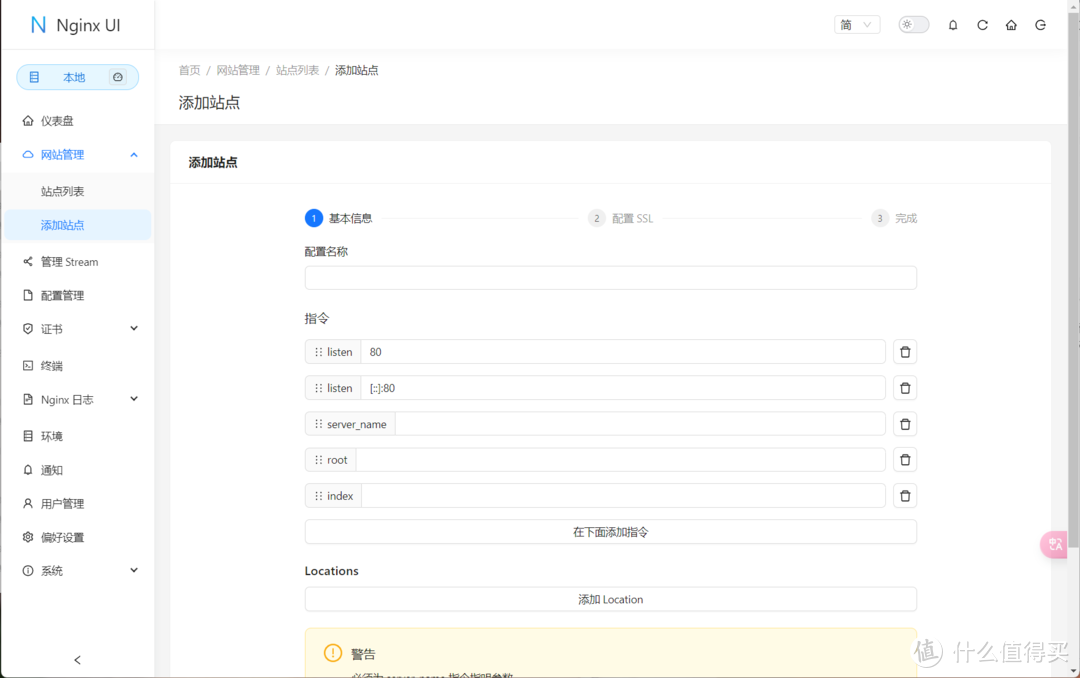The height and width of the screenshot is (678, 1080).
Task: Click the 添加 Location button
Action: click(610, 598)
